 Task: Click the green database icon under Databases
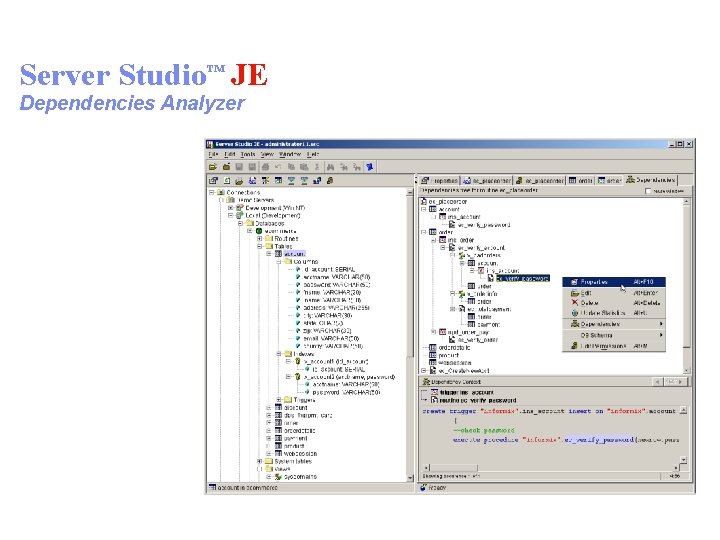pyautogui.click(x=259, y=231)
